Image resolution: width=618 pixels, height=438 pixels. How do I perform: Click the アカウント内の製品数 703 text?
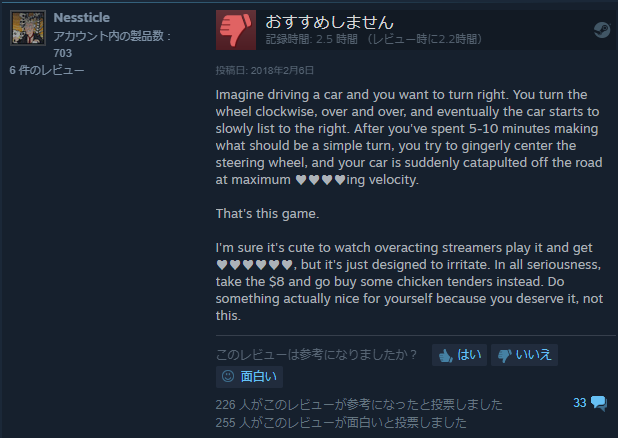click(112, 44)
